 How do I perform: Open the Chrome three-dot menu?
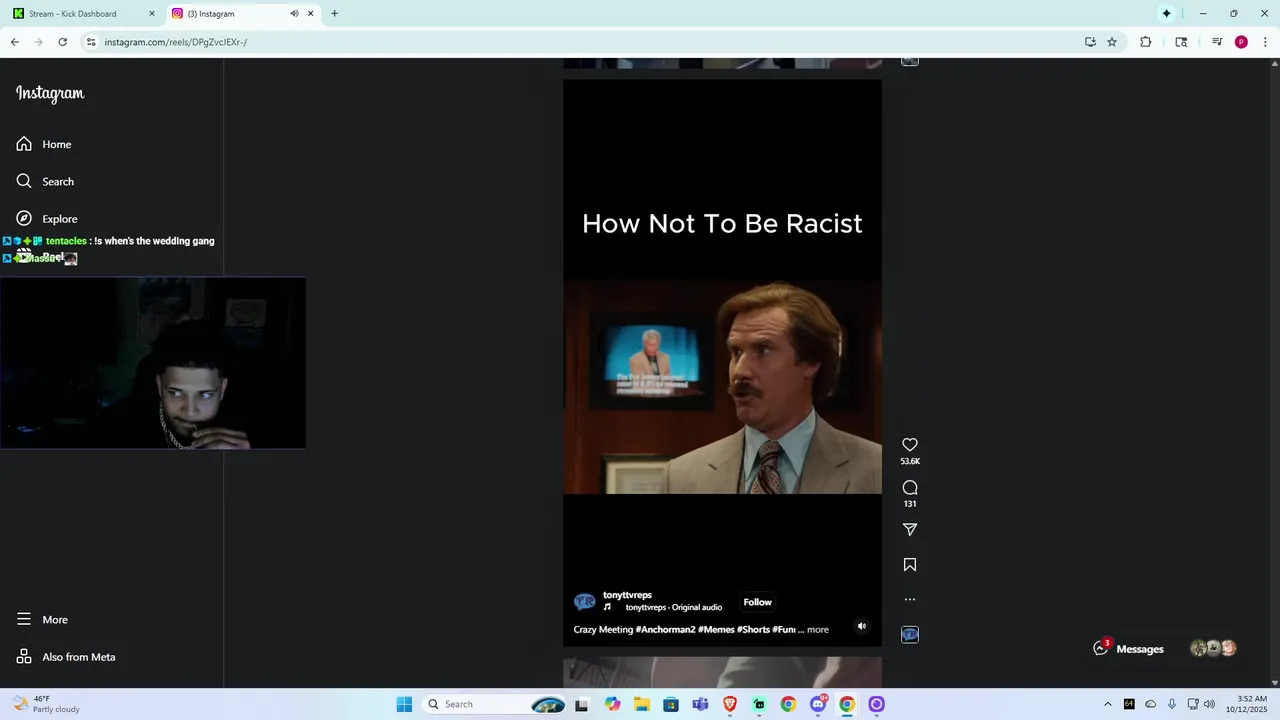coord(1265,42)
